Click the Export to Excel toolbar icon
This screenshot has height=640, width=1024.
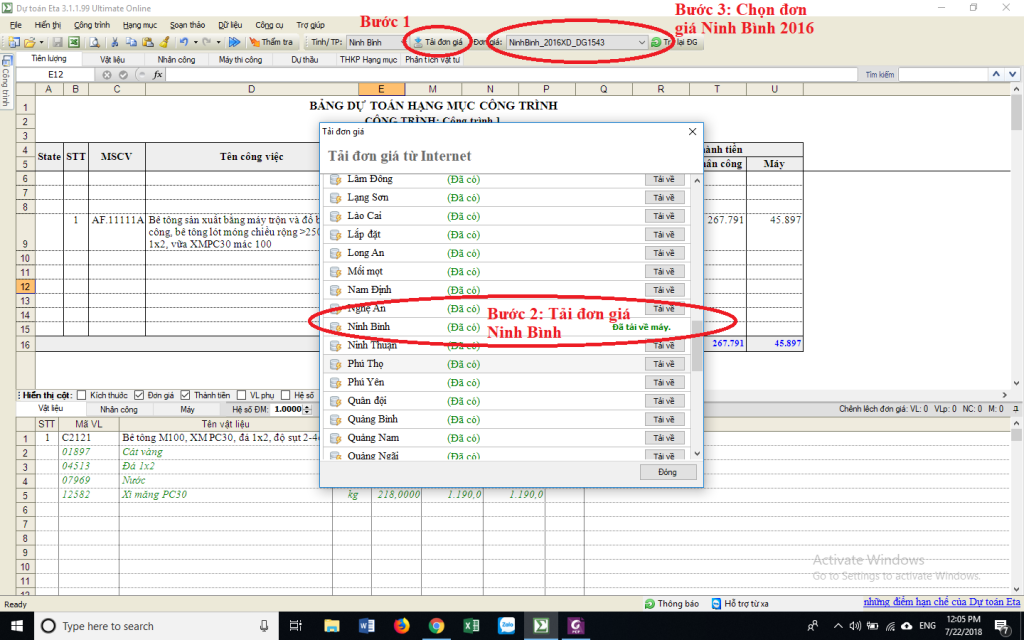(74, 43)
